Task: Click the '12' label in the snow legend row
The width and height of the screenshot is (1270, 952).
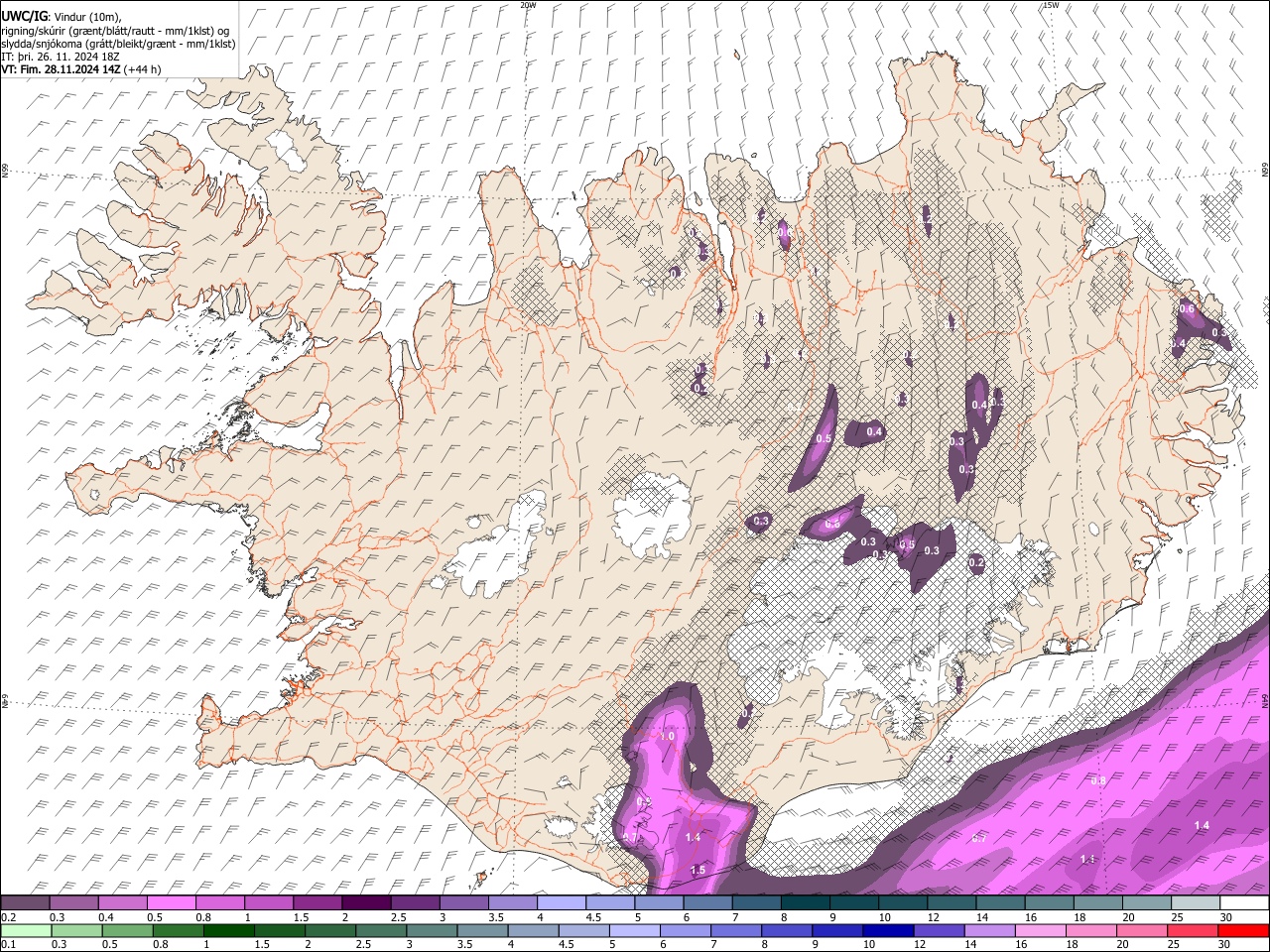Action: click(x=932, y=917)
